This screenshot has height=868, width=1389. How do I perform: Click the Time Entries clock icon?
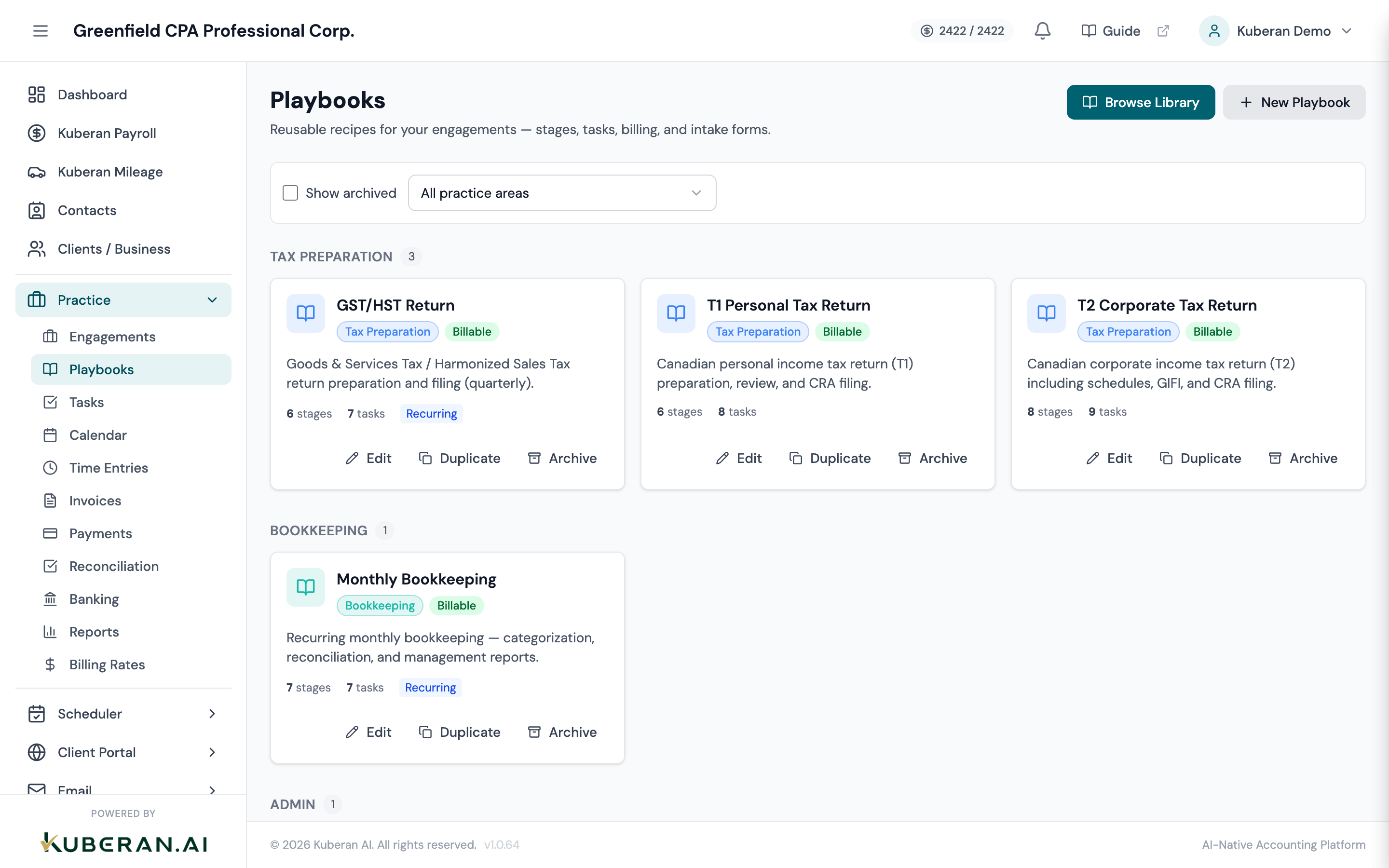(51, 468)
